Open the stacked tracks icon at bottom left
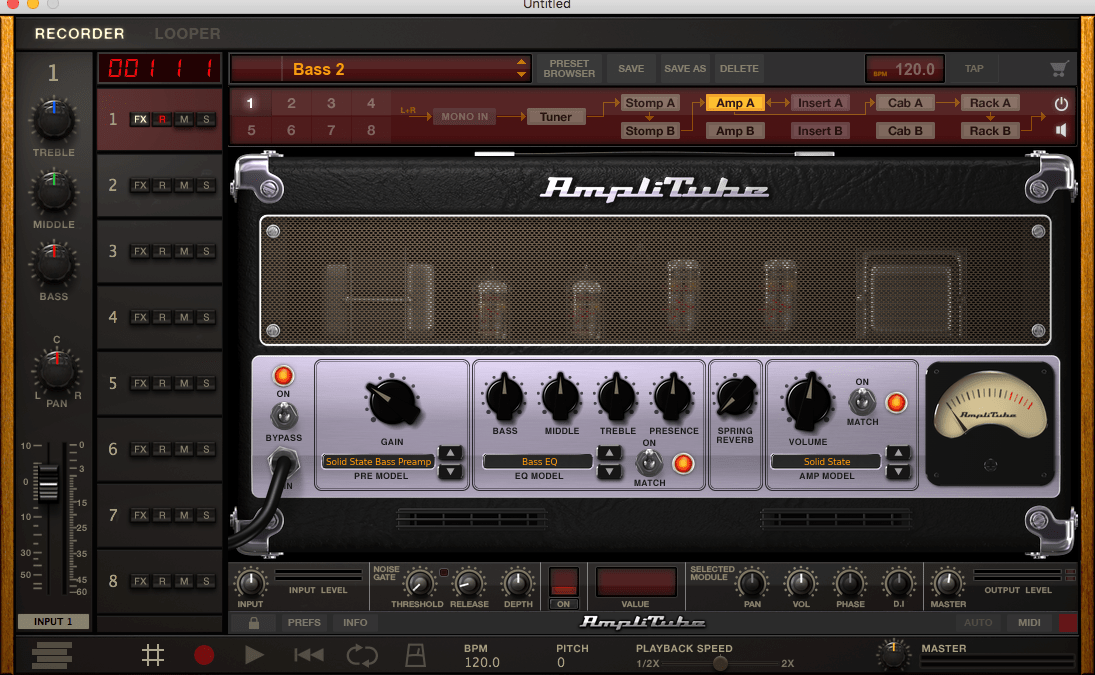The image size is (1095, 675). click(x=52, y=655)
